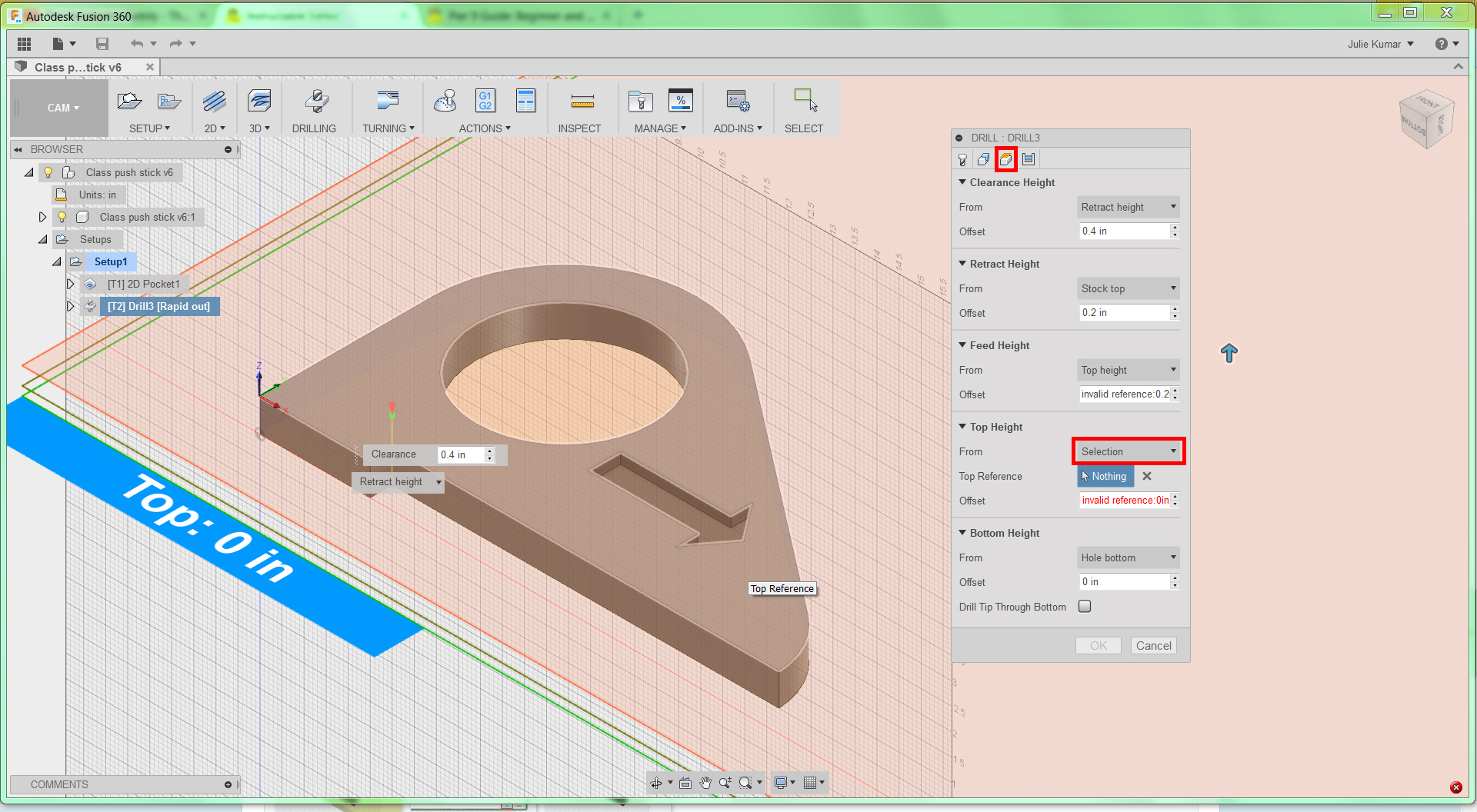Open the Geometry tab in the Drill dialog
1477x812 pixels.
pos(984,159)
